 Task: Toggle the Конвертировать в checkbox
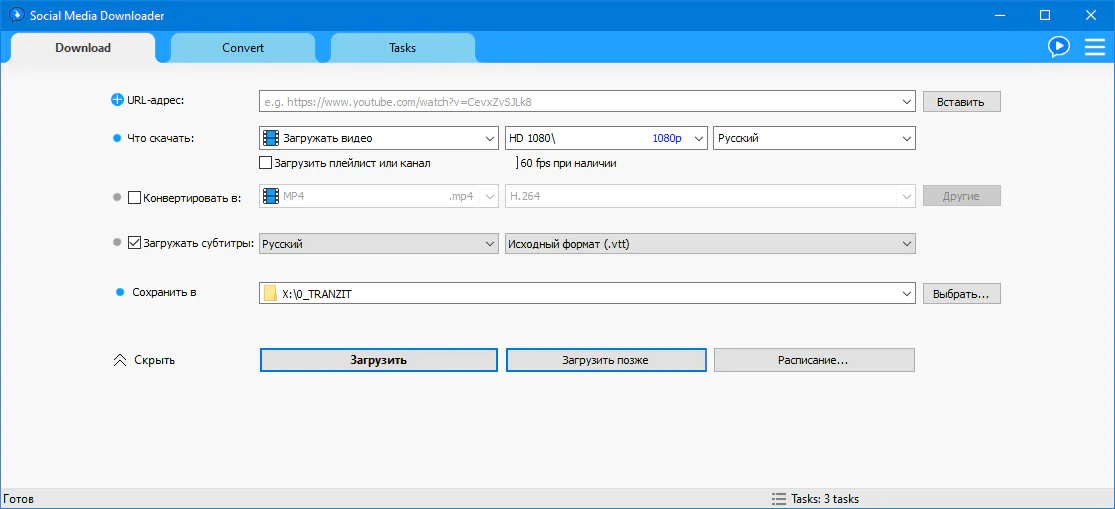(135, 197)
